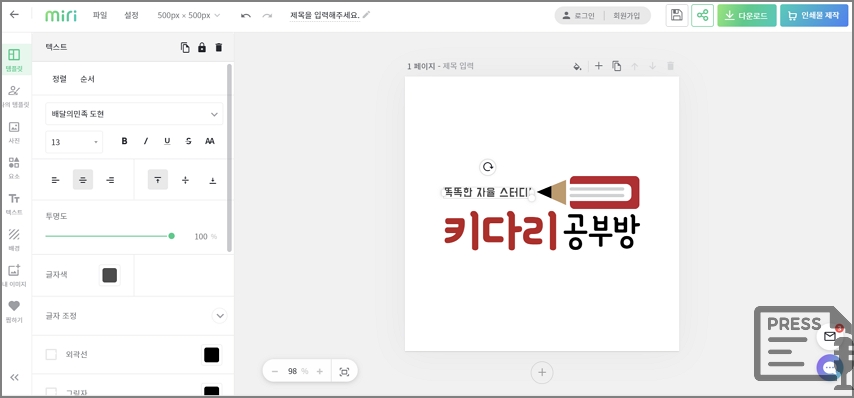Open the 글자색 color swatch
The height and width of the screenshot is (398, 854).
tap(109, 275)
